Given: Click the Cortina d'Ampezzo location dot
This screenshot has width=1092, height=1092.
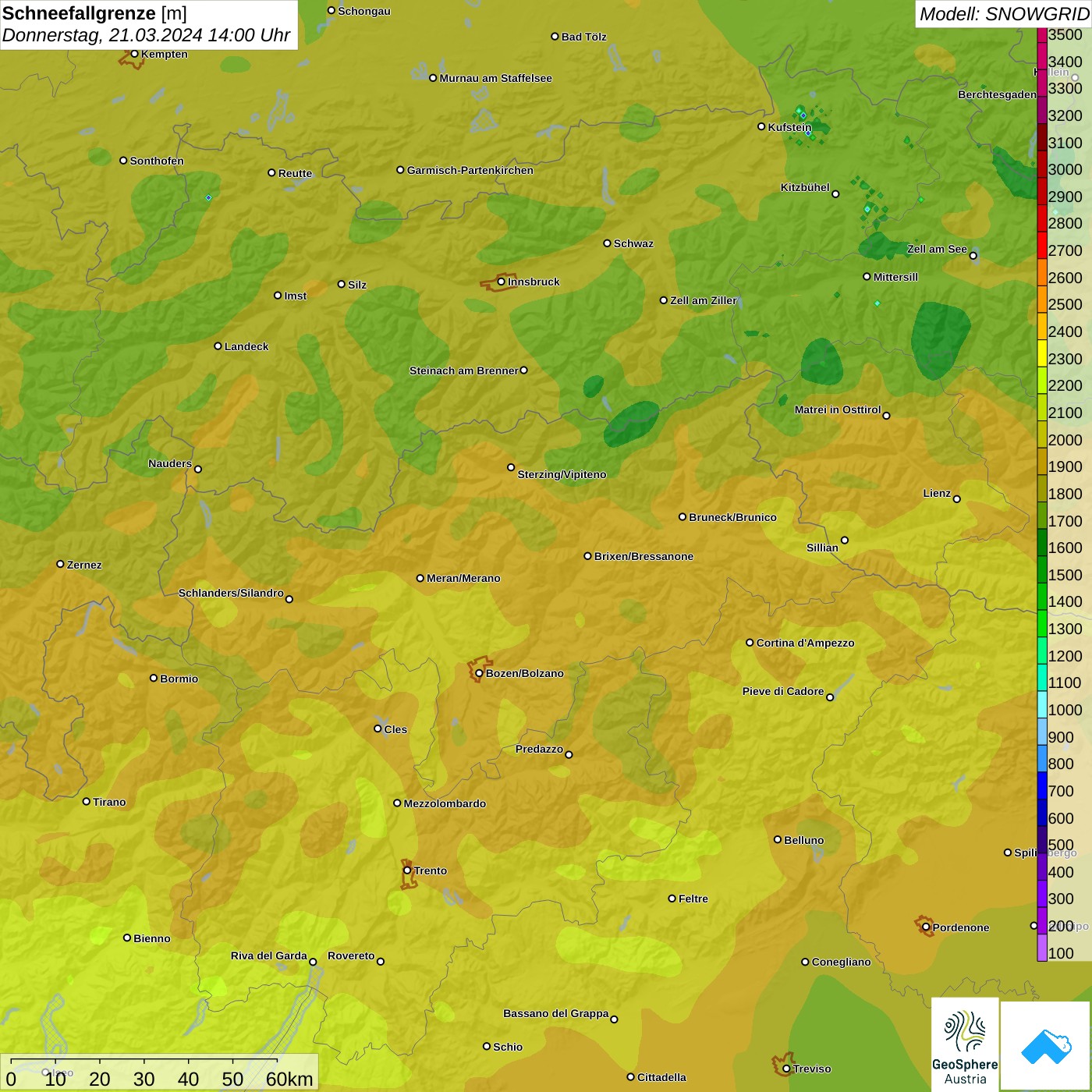Looking at the screenshot, I should click(x=750, y=643).
